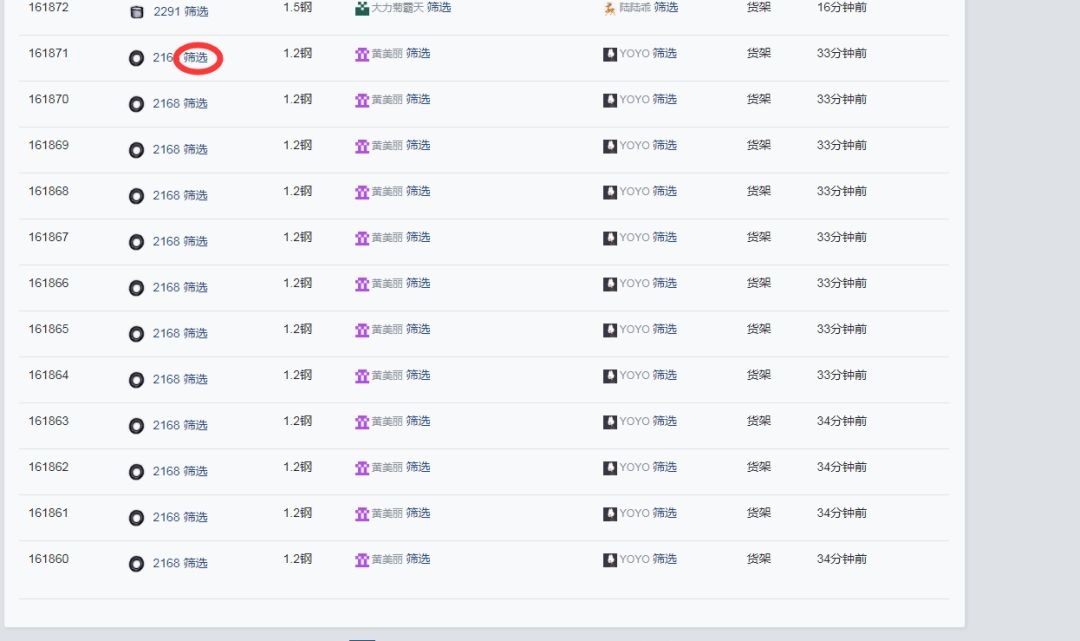Viewport: 1080px width, 641px height.
Task: Click item ring icon in row 161871
Action: coord(136,58)
